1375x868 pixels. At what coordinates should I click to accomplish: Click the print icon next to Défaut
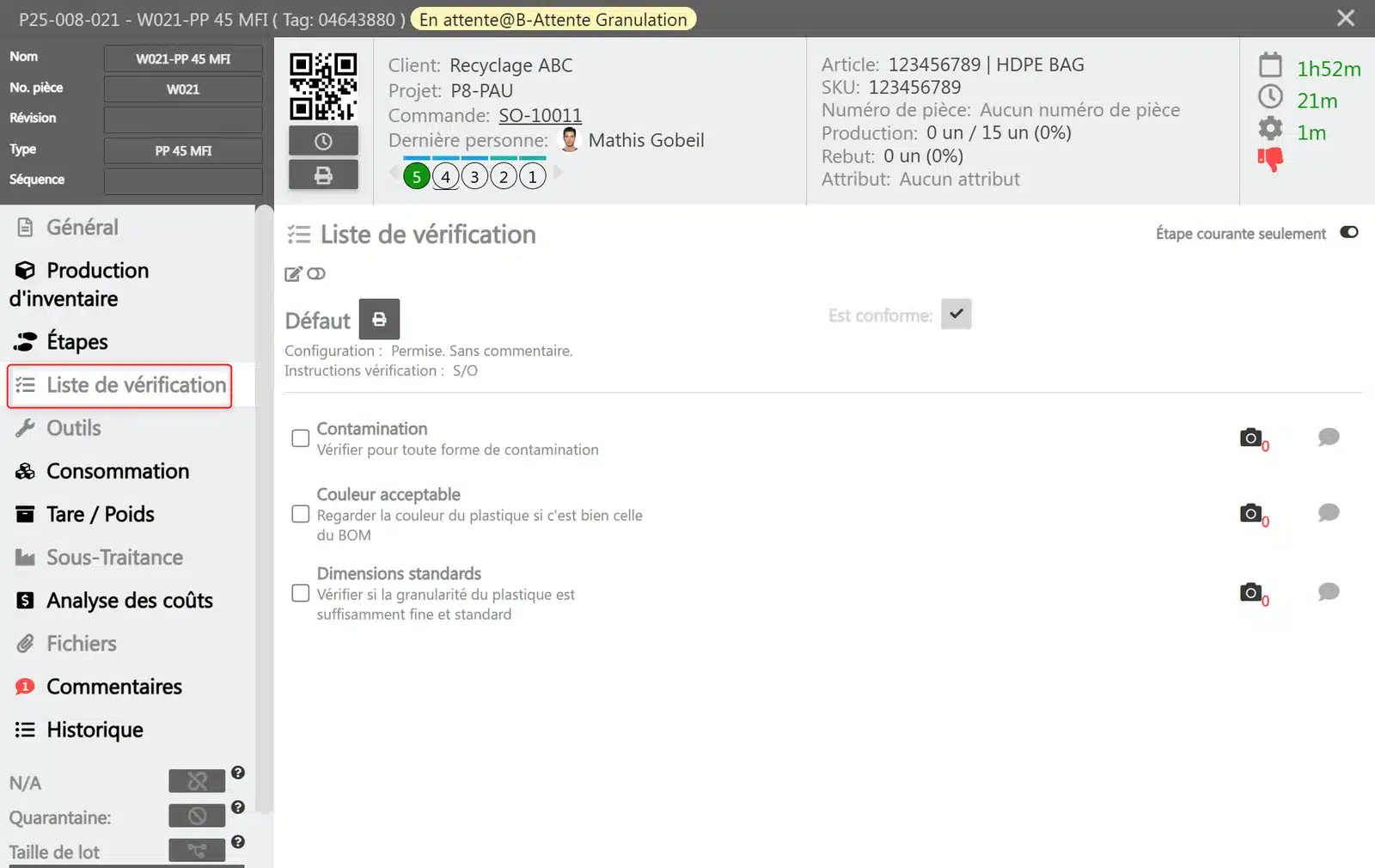pos(379,320)
